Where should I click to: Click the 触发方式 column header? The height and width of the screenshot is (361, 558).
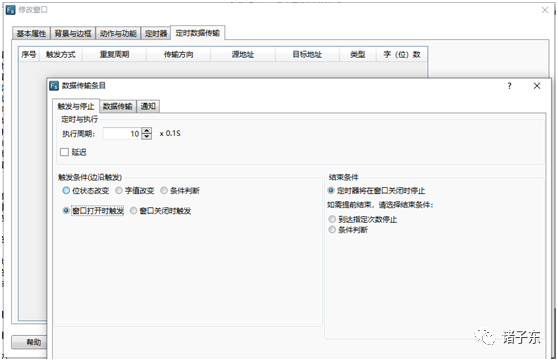click(61, 54)
